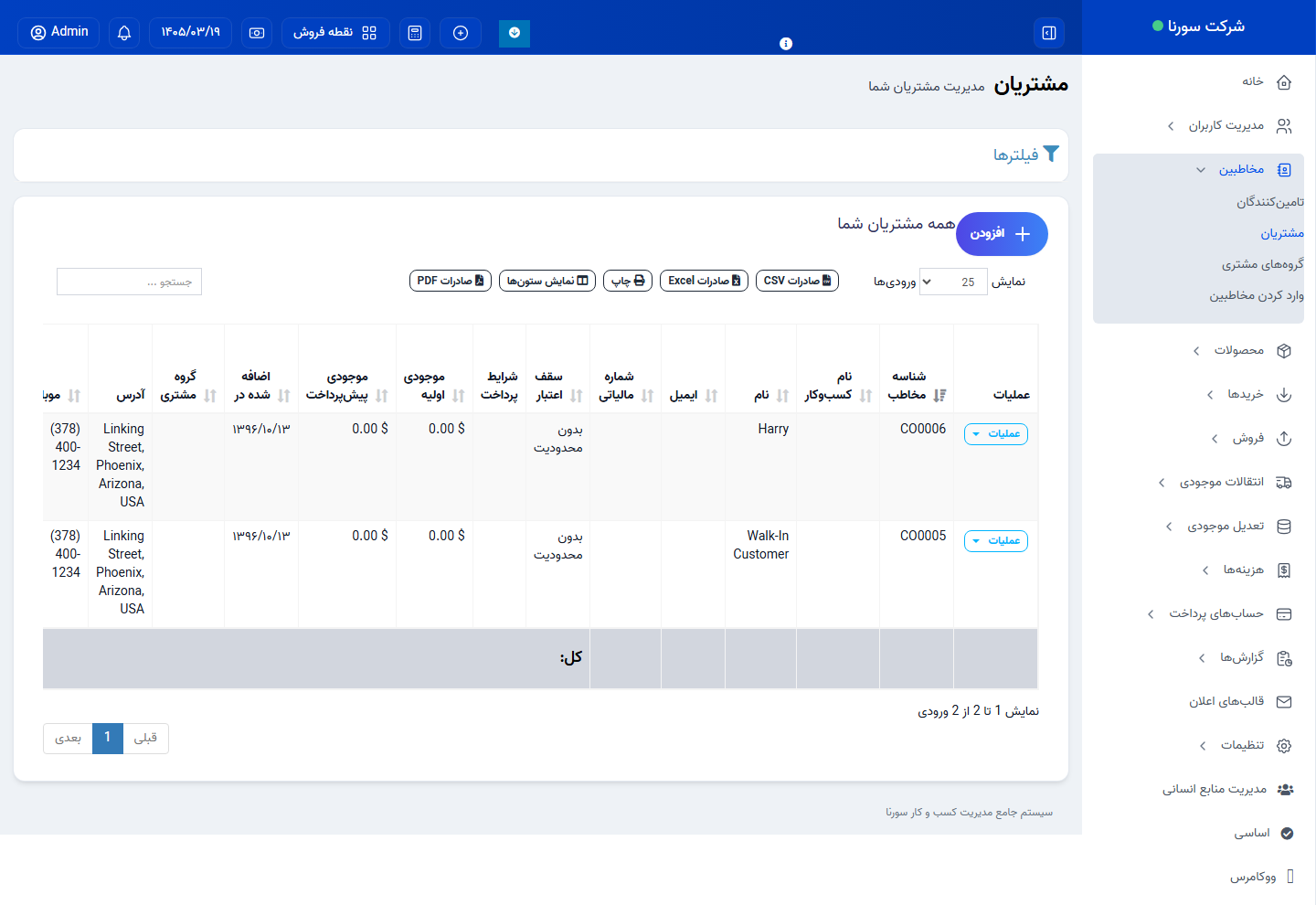Click the مدیریت کاربران users icon
Viewport: 1316px width, 905px height.
click(x=1284, y=126)
